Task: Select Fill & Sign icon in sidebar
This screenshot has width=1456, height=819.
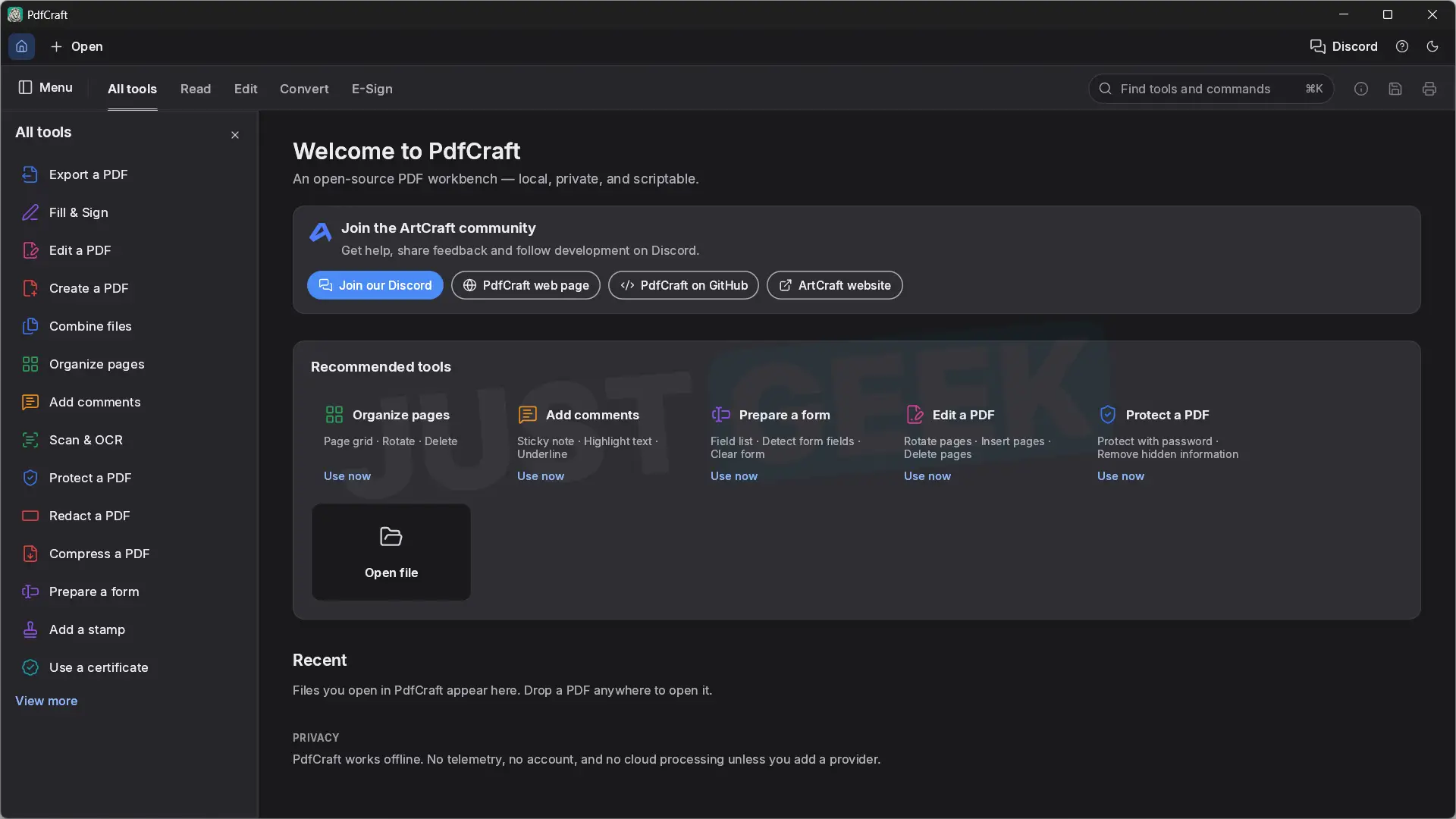Action: [x=30, y=212]
